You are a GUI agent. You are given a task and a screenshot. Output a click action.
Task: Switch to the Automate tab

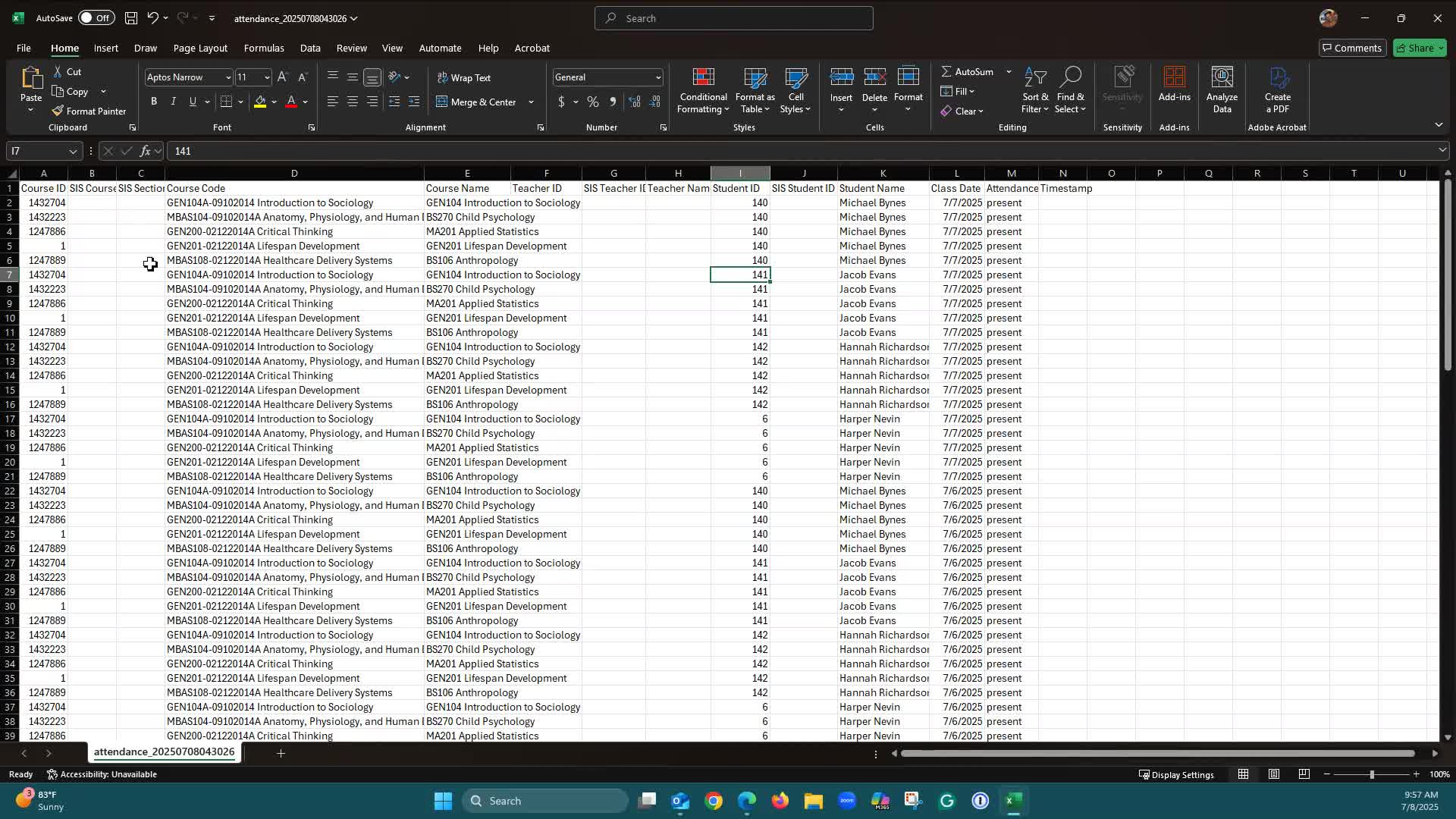[x=440, y=48]
